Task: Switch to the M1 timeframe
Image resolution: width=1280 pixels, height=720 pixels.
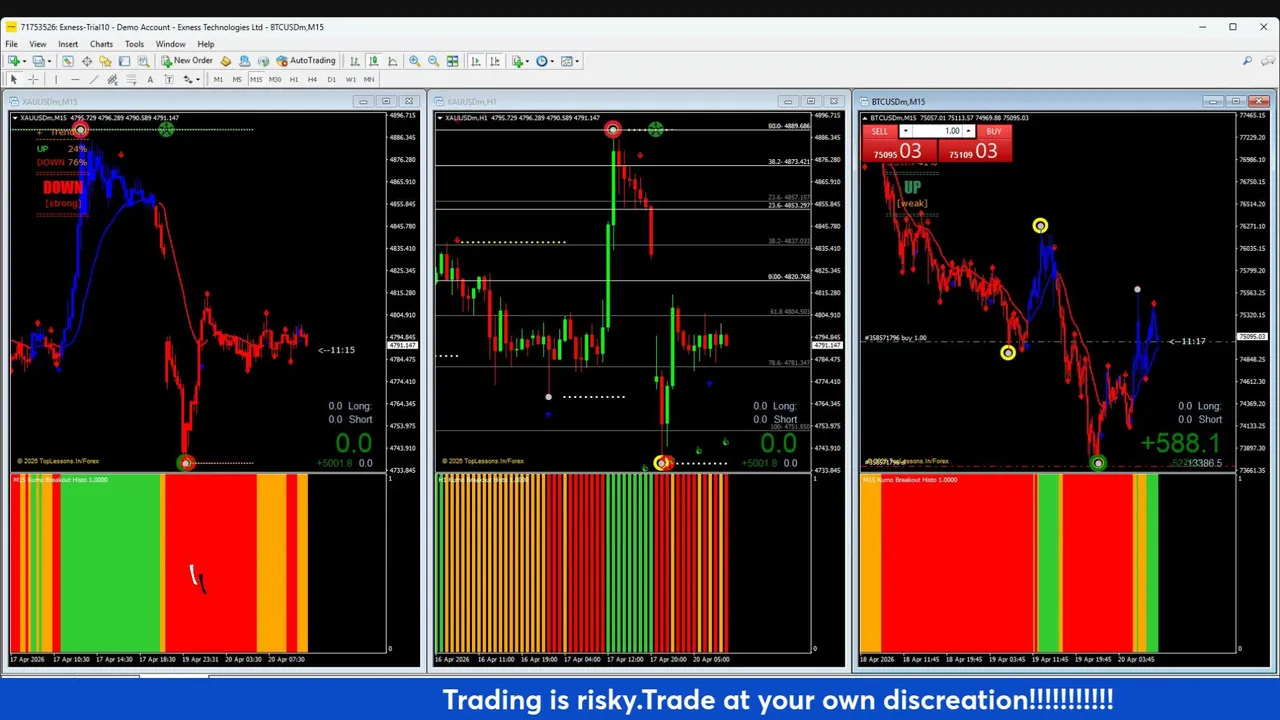Action: pyautogui.click(x=218, y=79)
